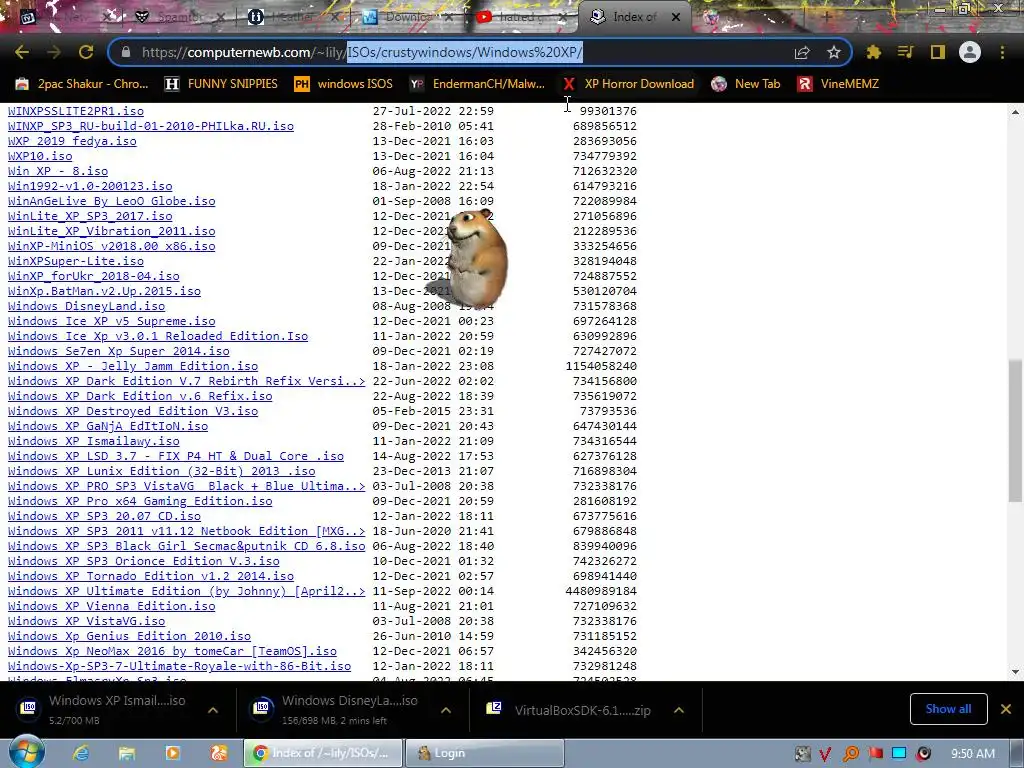The height and width of the screenshot is (768, 1024).
Task: Click the 9:50 AM system clock
Action: [x=973, y=754]
